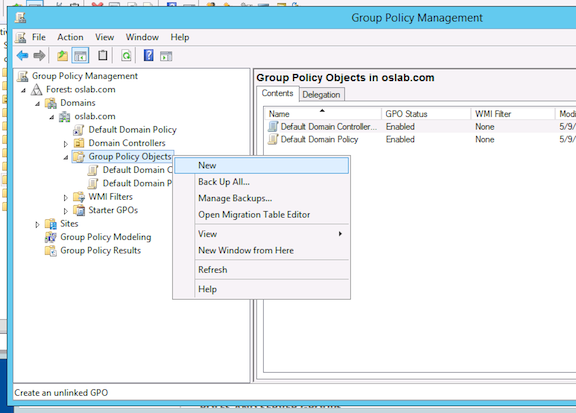Switch to the Delegation tab
This screenshot has height=413, width=576.
321,94
